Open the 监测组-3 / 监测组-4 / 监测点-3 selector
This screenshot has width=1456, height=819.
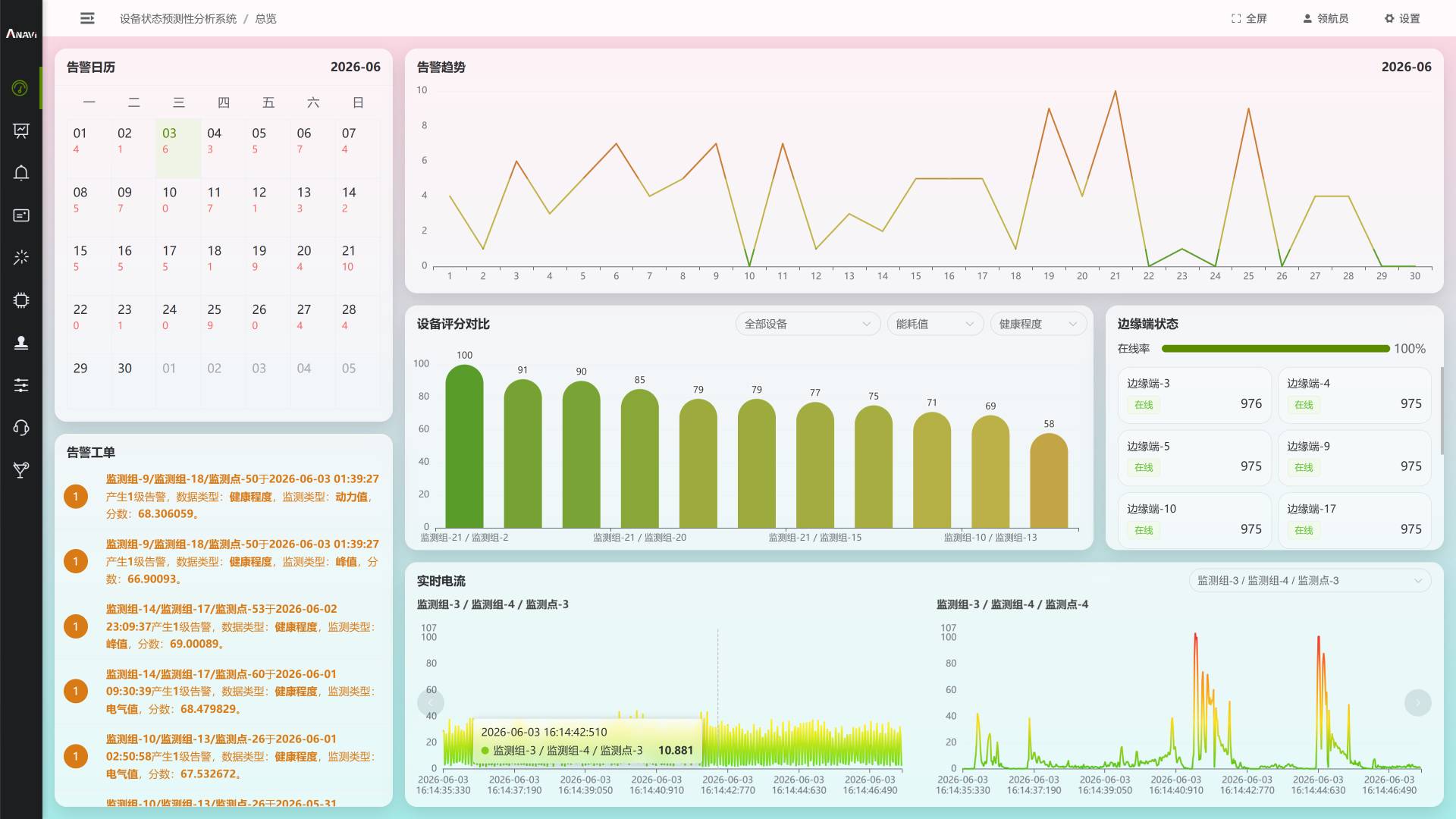[1310, 581]
